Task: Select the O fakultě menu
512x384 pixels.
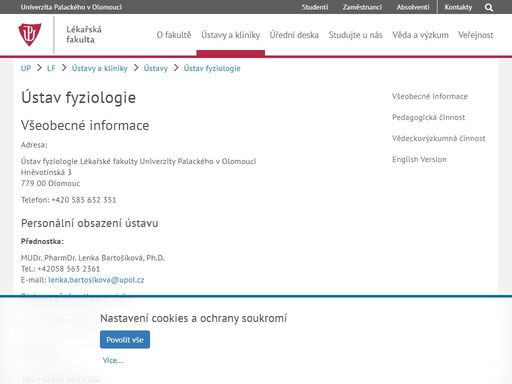Action: coord(174,35)
